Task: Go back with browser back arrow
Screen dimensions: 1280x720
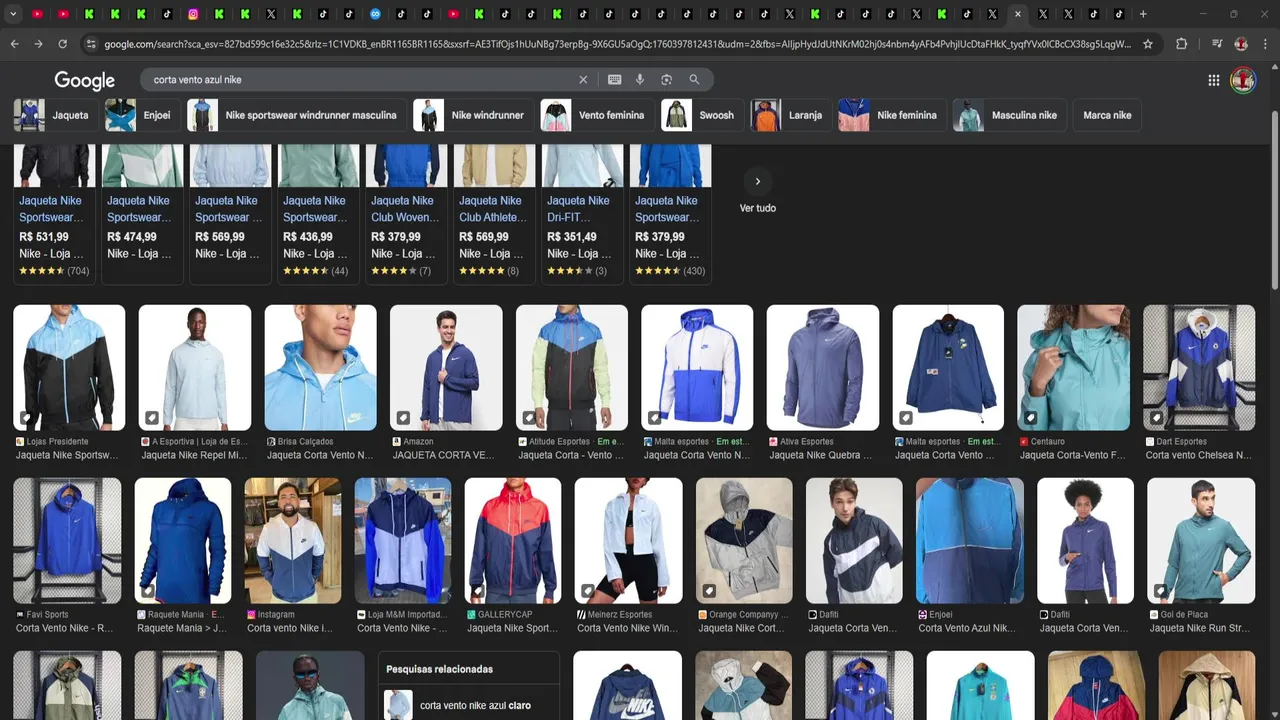Action: (x=14, y=44)
